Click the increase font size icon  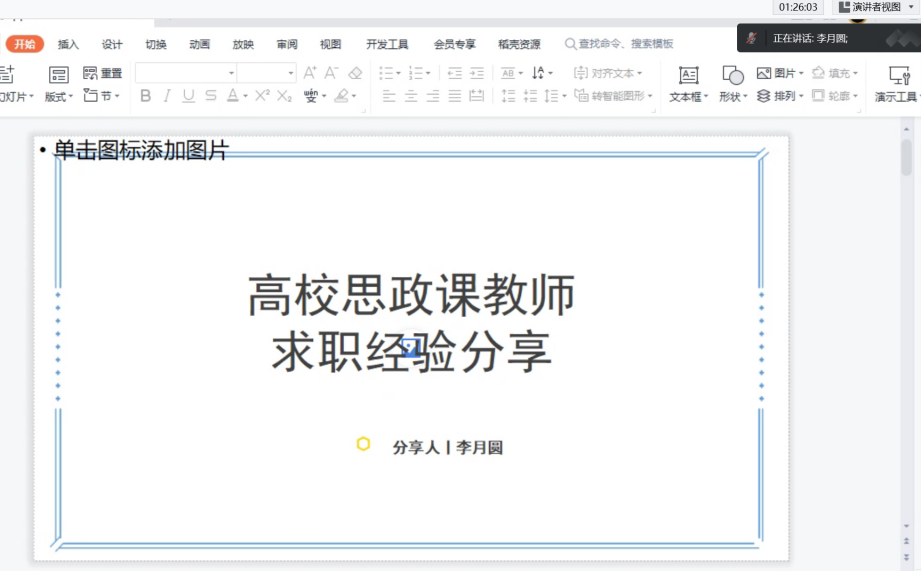(x=310, y=73)
